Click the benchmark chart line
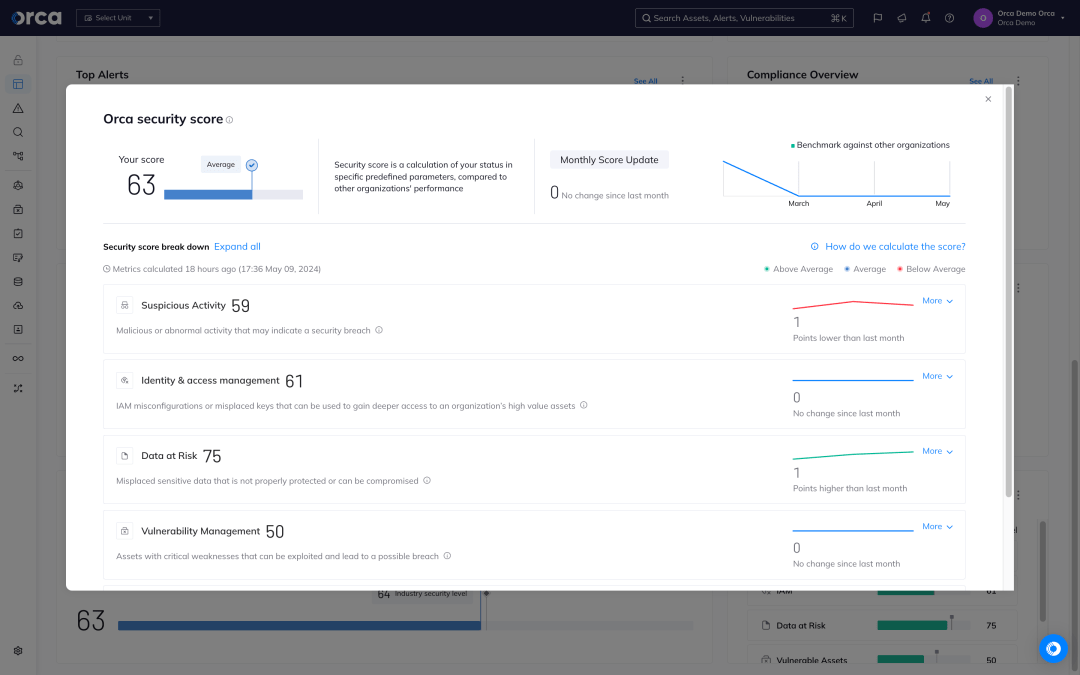 click(836, 179)
